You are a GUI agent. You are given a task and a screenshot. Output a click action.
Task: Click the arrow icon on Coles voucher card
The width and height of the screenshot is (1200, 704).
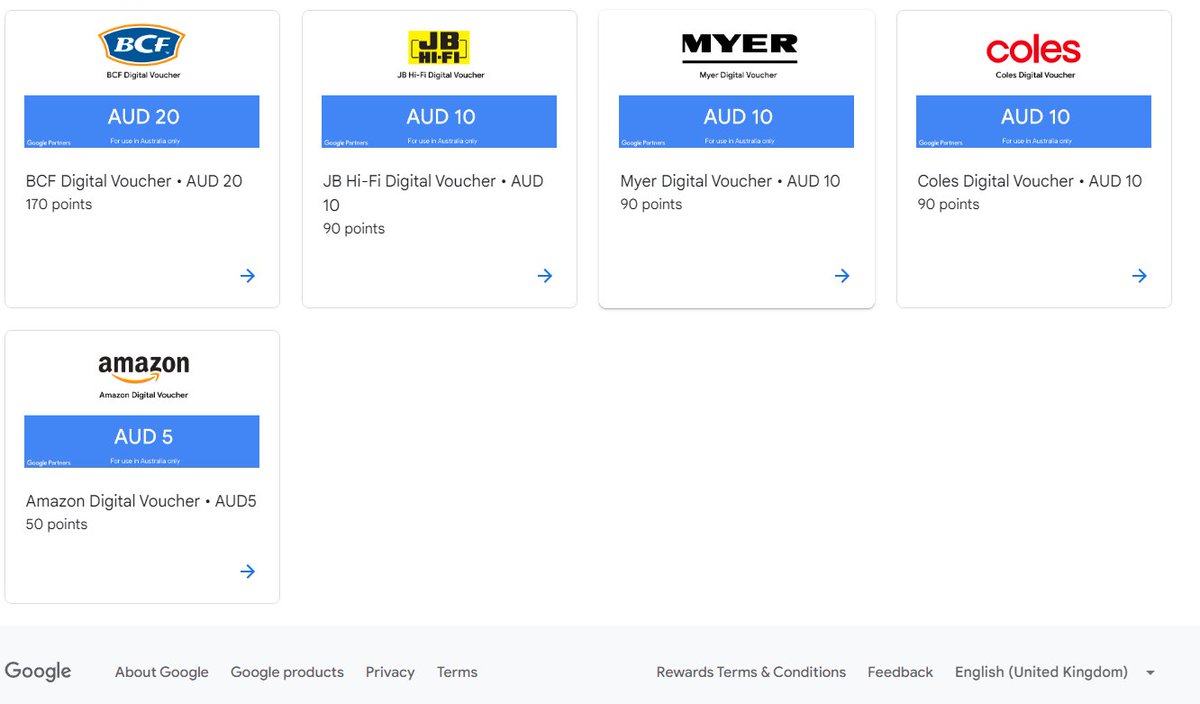pyautogui.click(x=1139, y=276)
